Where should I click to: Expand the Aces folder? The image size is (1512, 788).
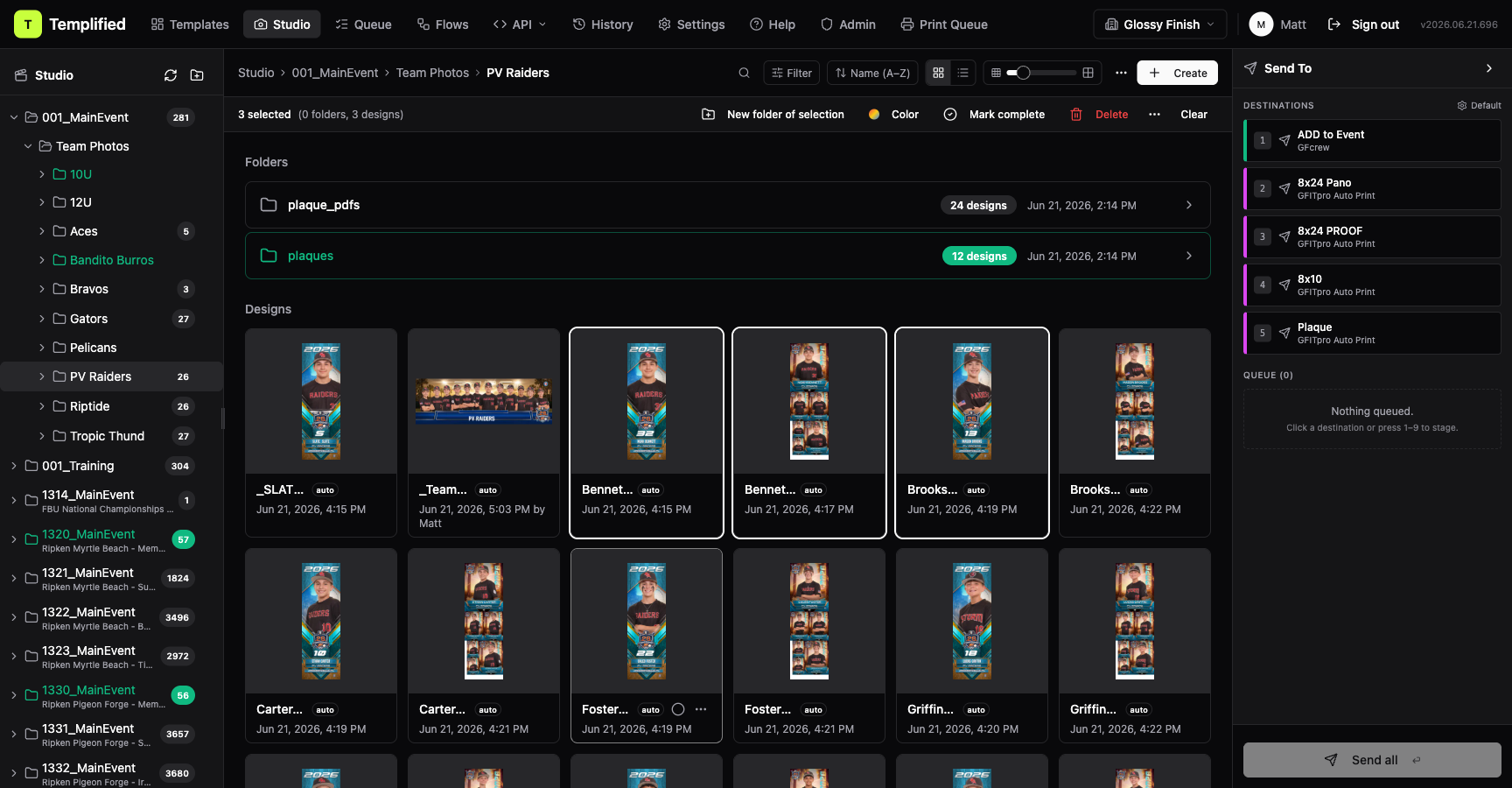point(42,231)
